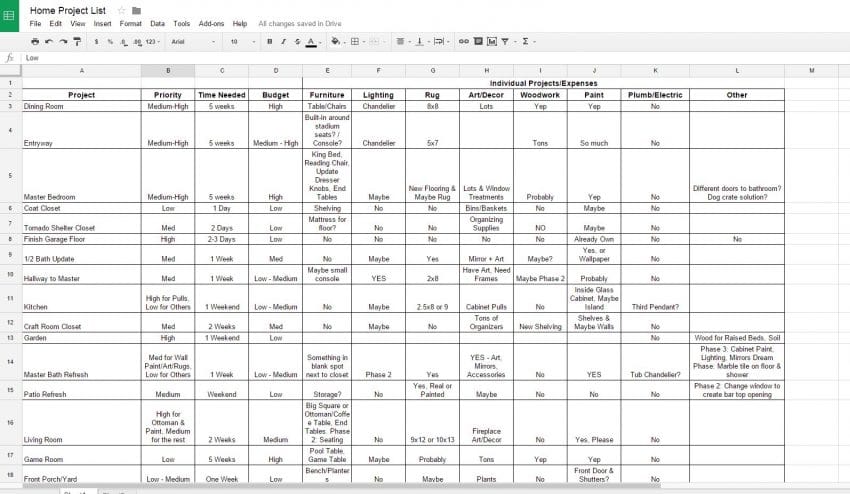
Task: Redo the last undone action
Action: pos(63,41)
